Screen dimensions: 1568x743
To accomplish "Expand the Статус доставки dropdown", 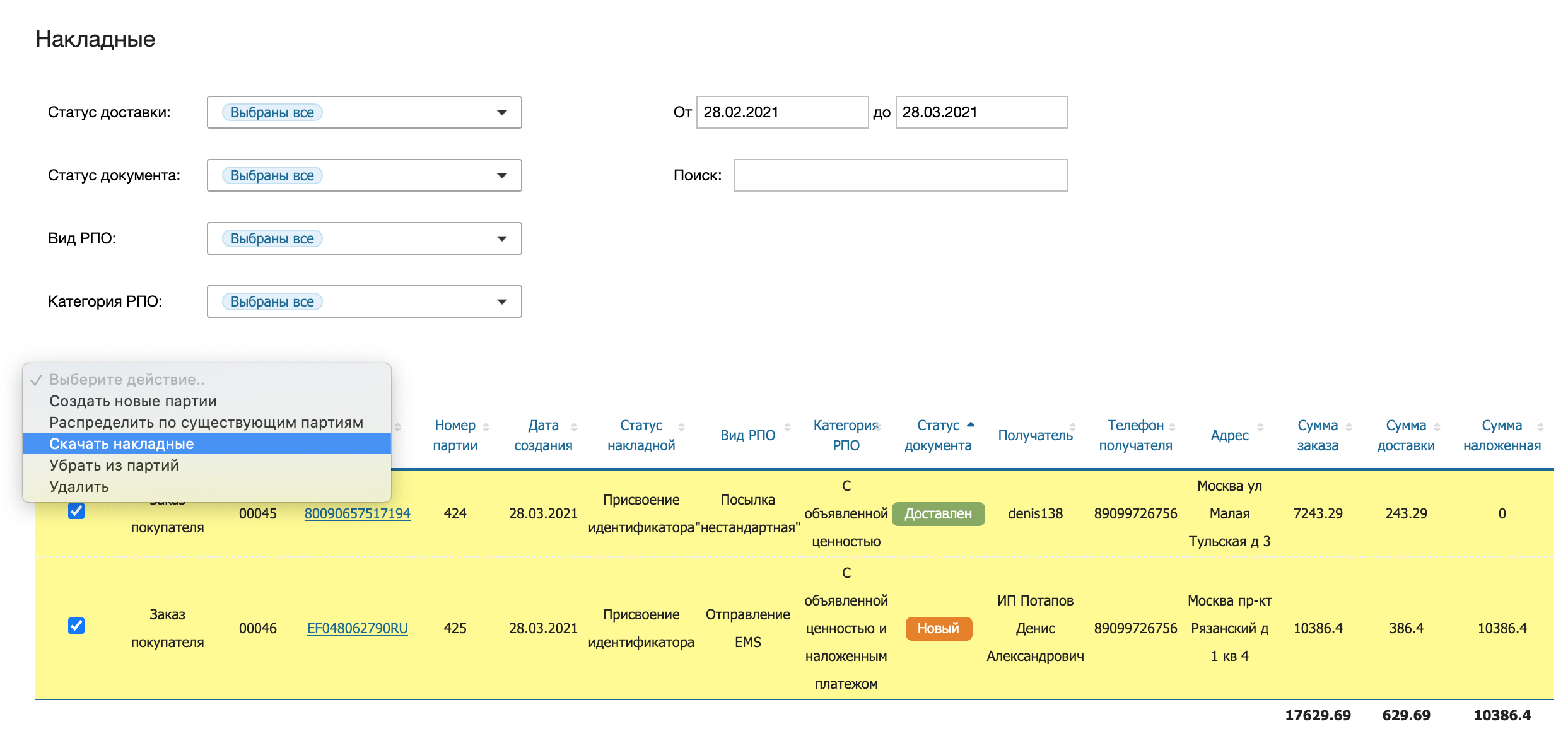I will pos(501,113).
